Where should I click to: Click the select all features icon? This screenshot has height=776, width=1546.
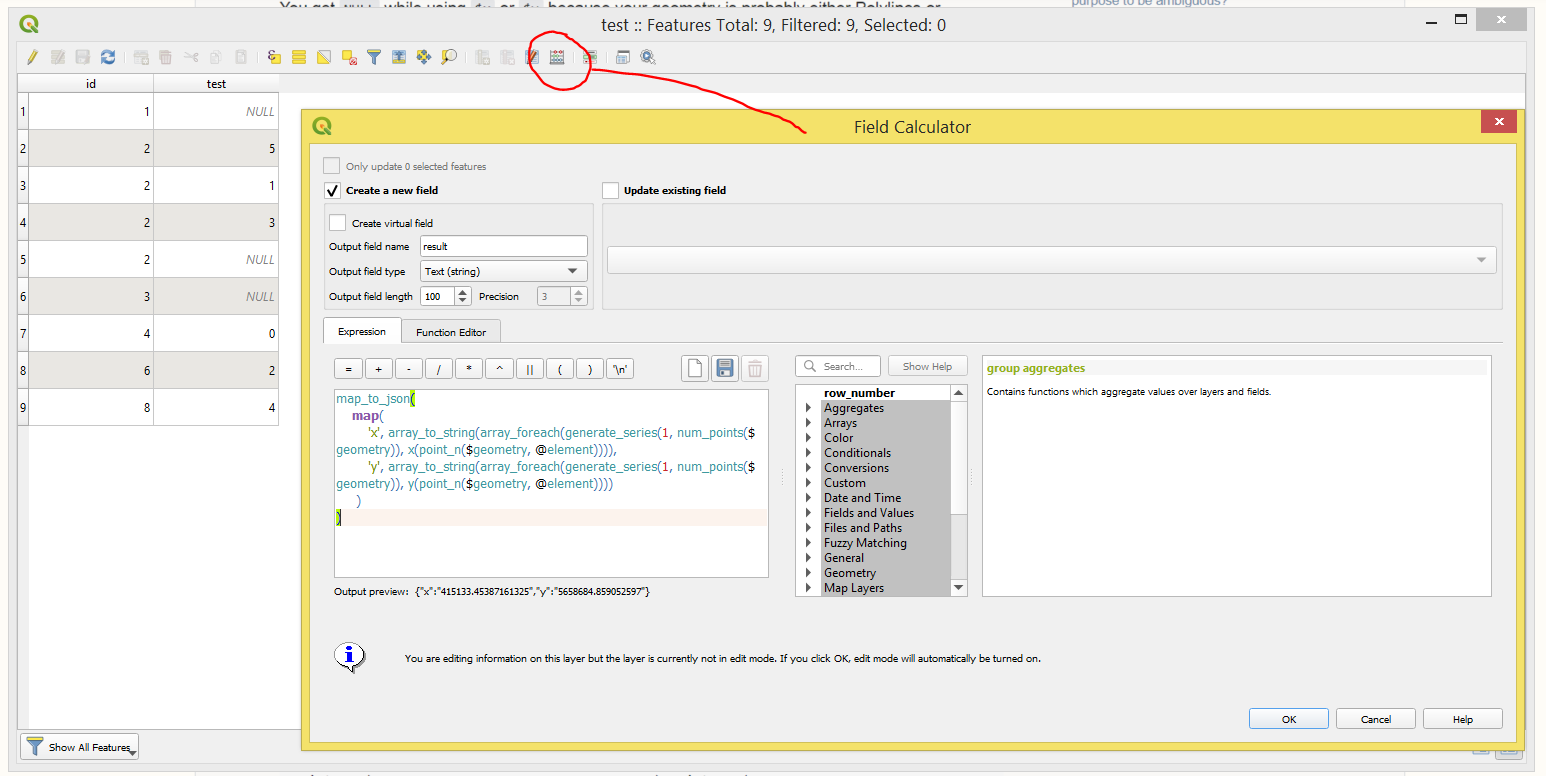pyautogui.click(x=299, y=58)
